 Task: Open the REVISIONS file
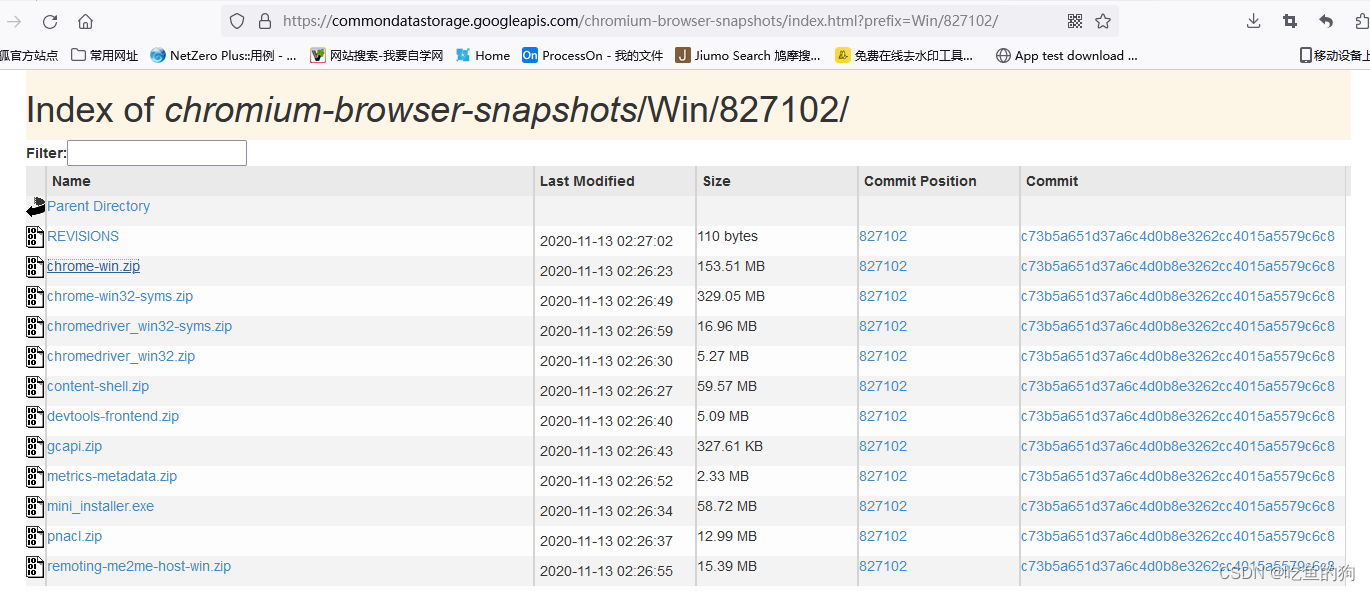click(x=83, y=236)
